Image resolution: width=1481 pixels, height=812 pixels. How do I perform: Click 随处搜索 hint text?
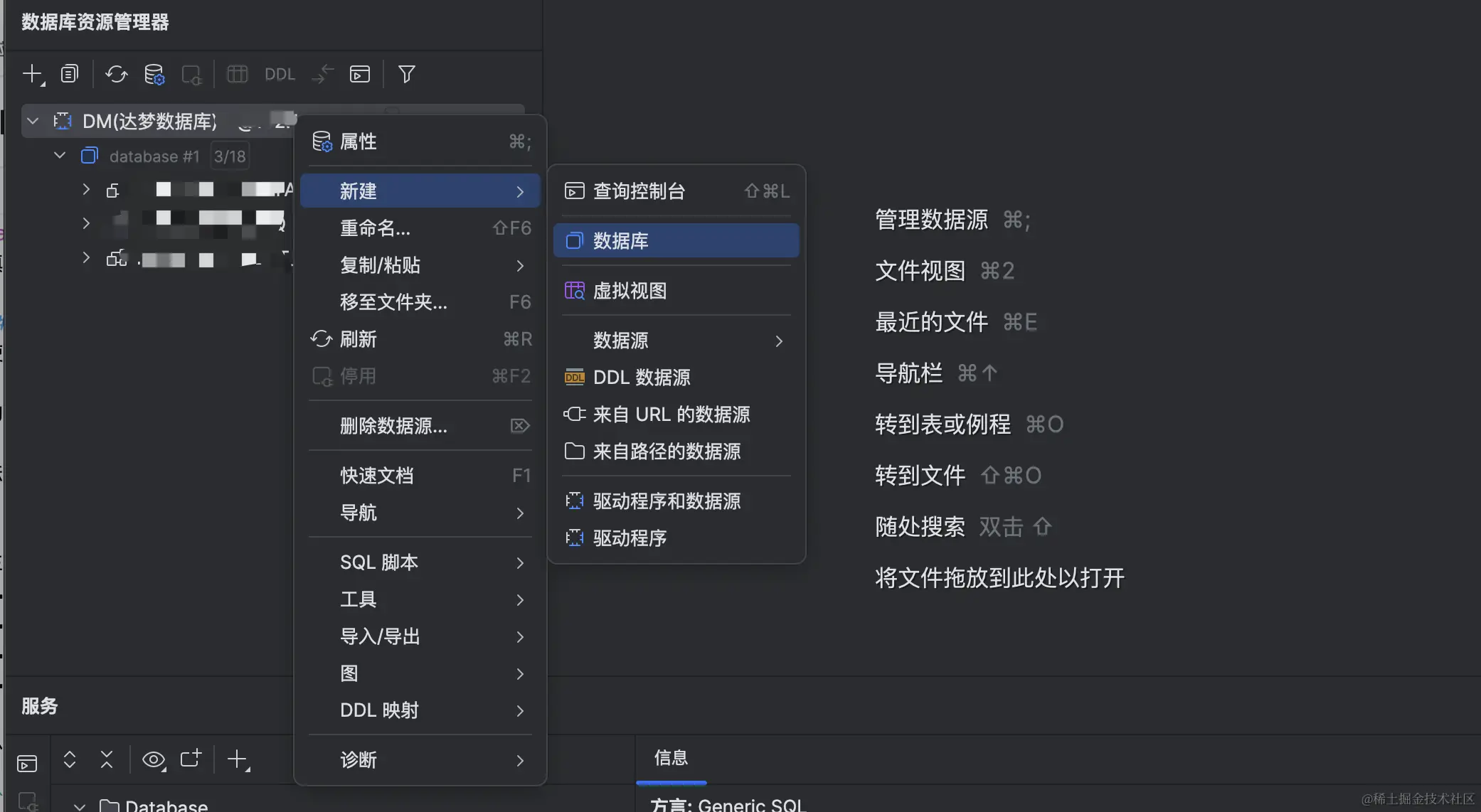coord(920,527)
